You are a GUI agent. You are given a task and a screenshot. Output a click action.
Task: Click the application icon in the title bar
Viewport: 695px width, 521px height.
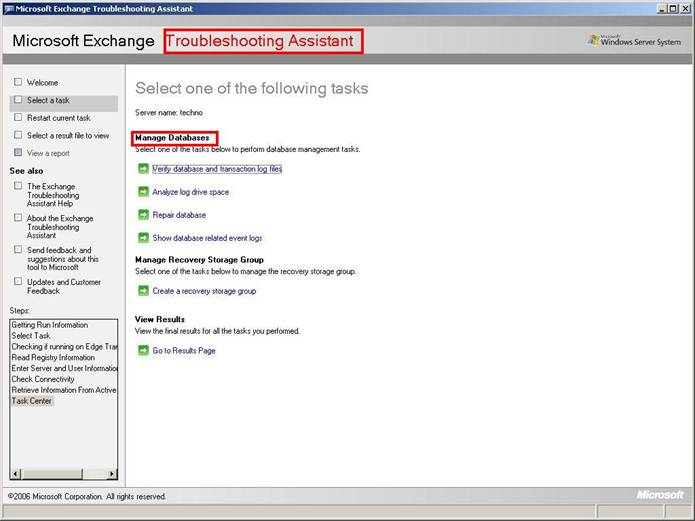[x=8, y=9]
